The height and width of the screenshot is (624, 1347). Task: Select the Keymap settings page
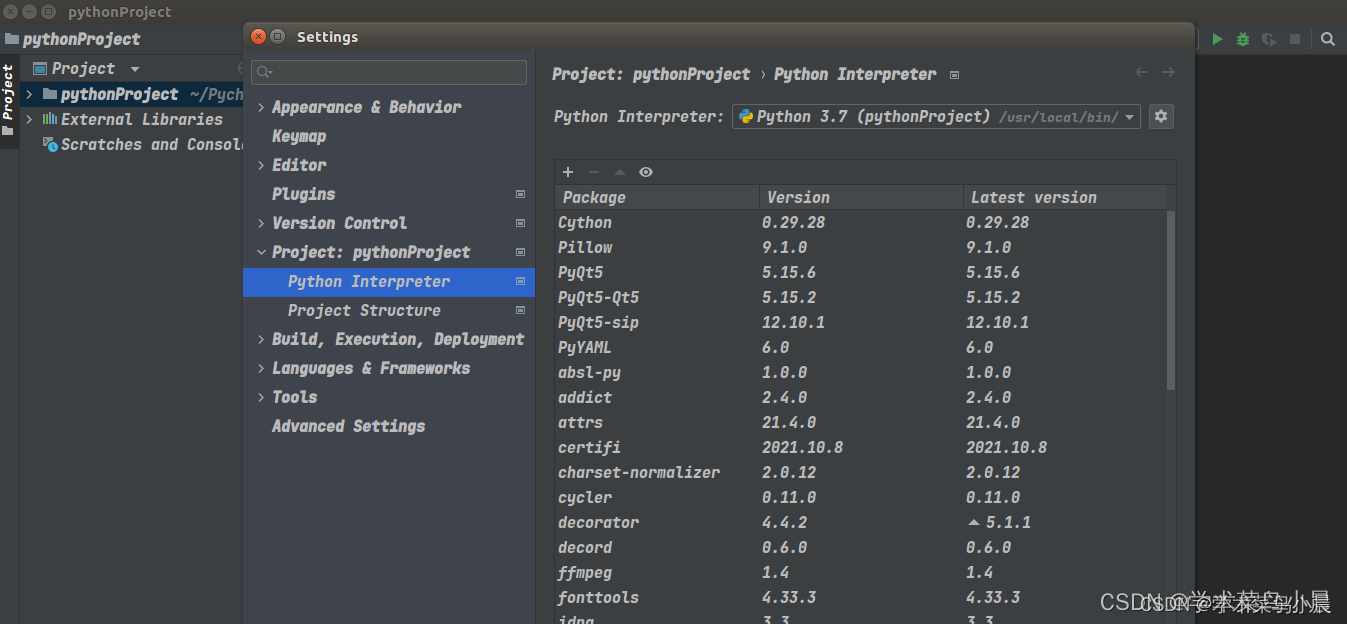pos(299,137)
